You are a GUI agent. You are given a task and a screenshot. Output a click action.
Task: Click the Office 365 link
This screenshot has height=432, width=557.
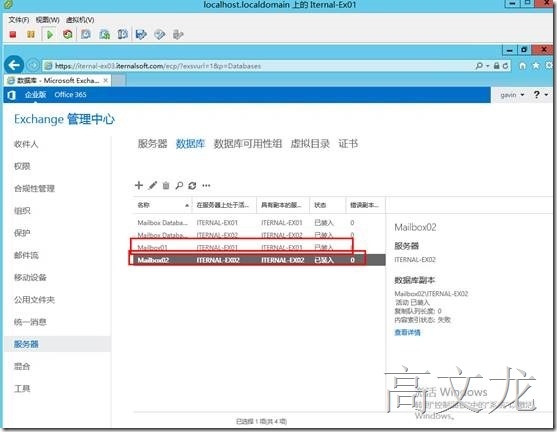pos(70,94)
